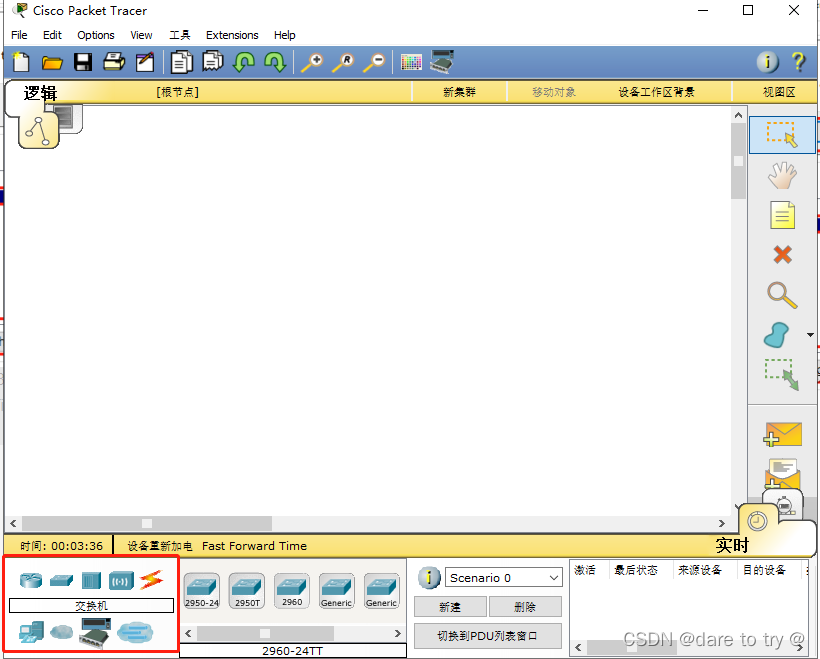Open the Scenario 0 dropdown
The height and width of the screenshot is (659, 820).
point(504,578)
